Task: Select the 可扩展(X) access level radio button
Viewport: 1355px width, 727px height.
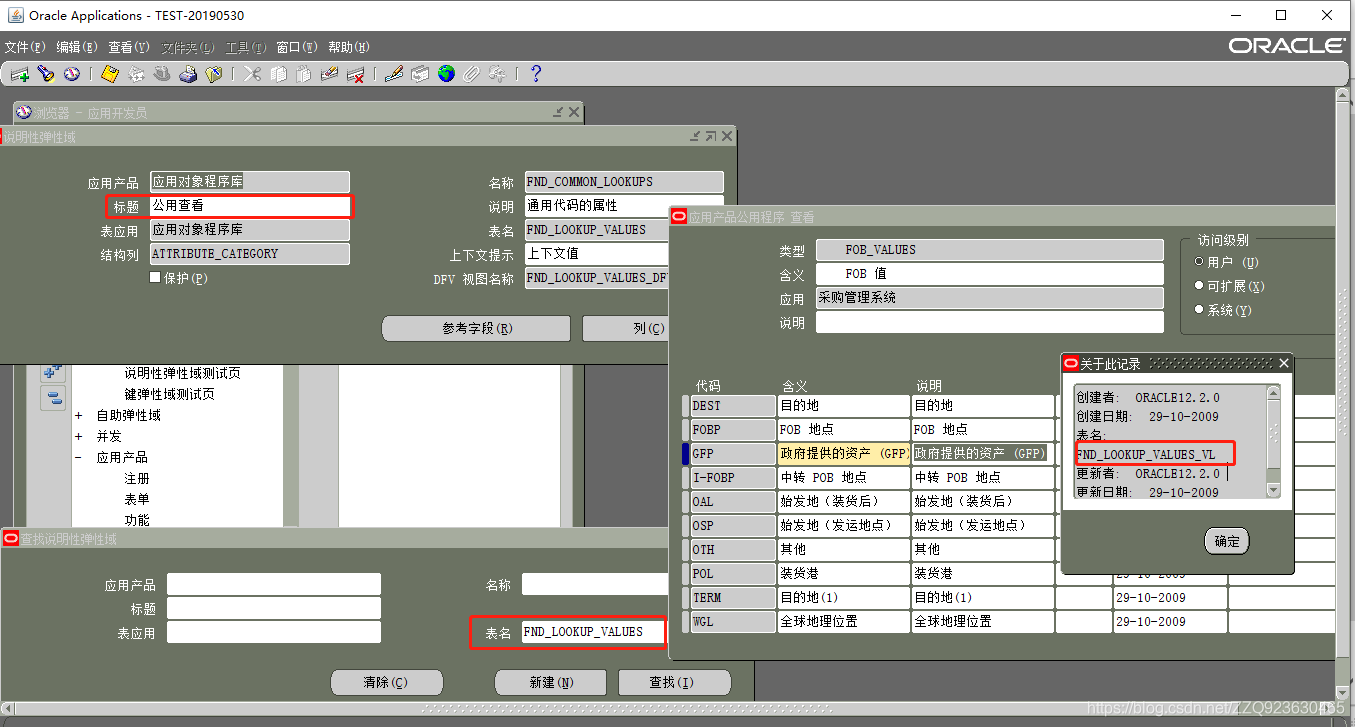Action: click(1200, 286)
